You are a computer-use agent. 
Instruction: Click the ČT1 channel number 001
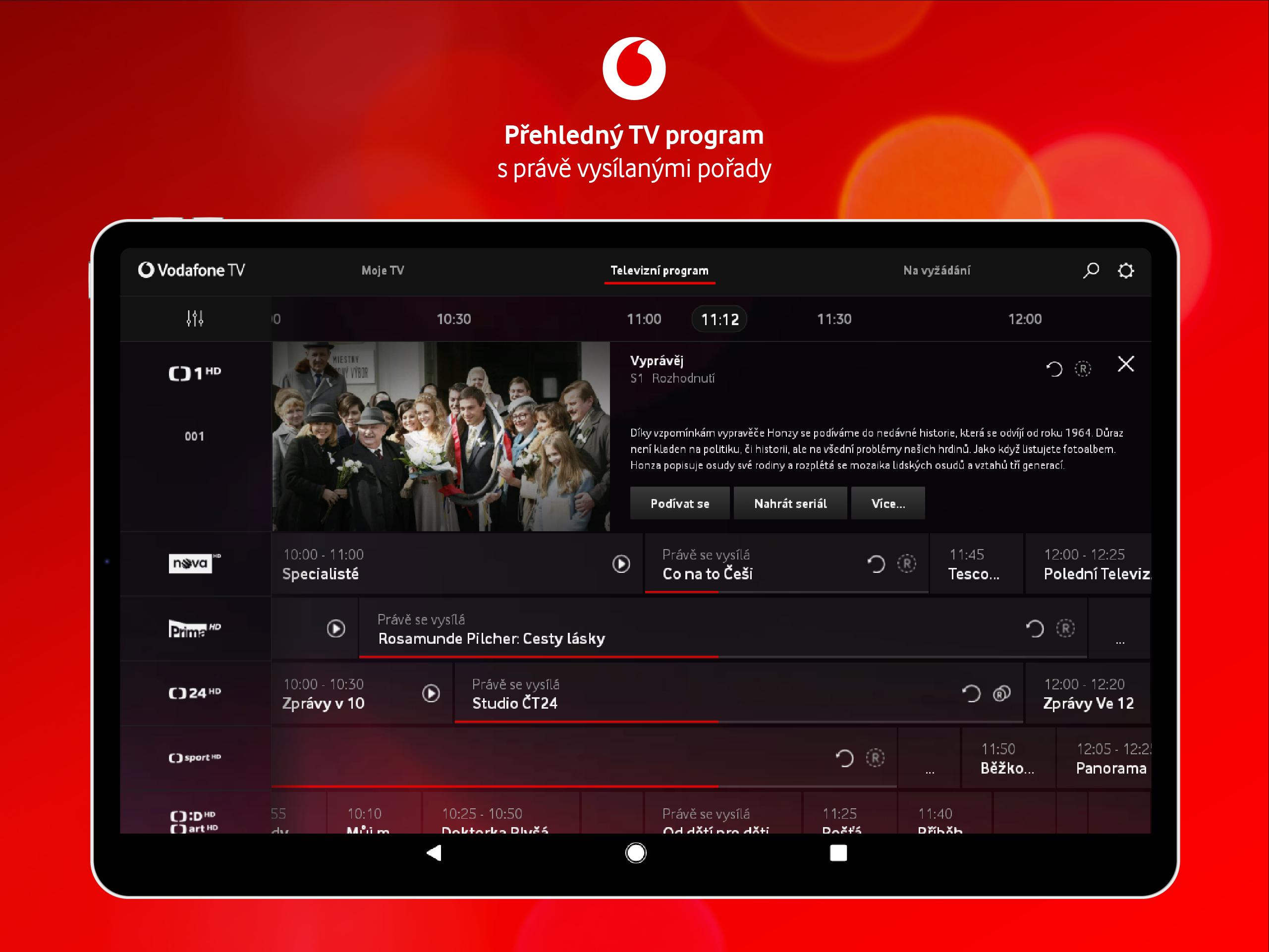coord(194,436)
